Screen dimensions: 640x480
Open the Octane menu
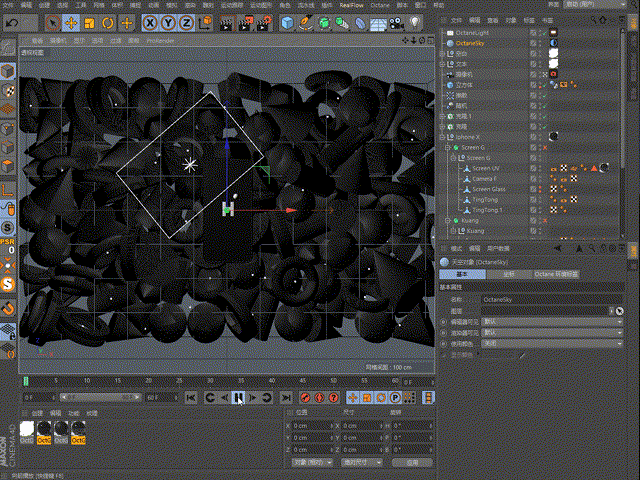(x=378, y=5)
